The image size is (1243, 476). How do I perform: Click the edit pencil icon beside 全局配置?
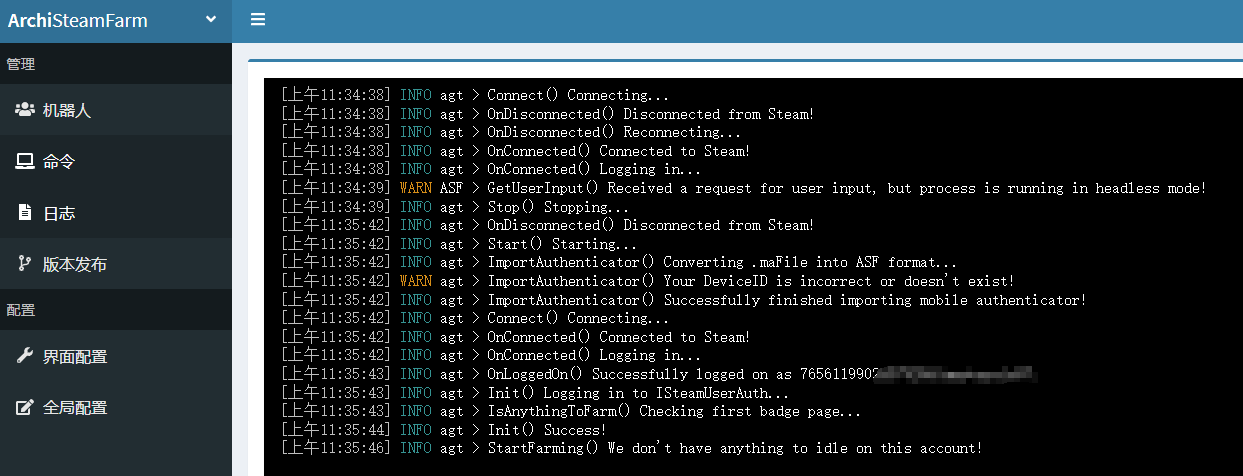pos(24,408)
